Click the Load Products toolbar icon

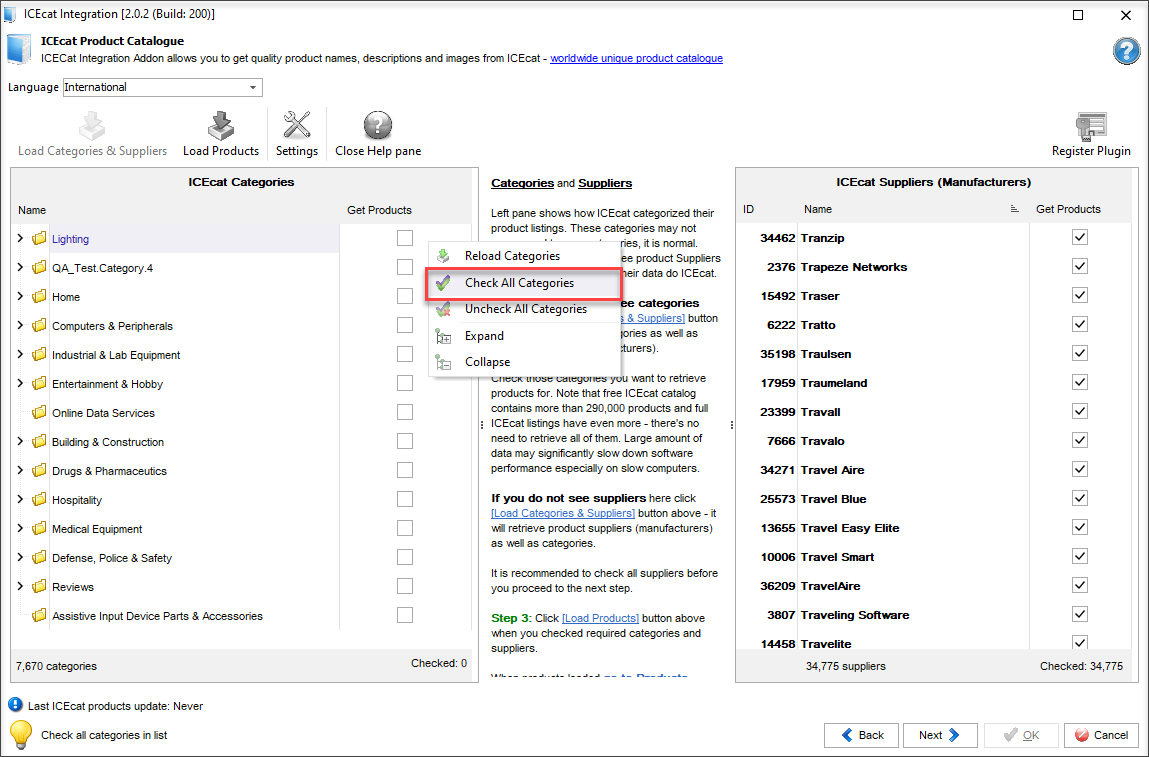[221, 125]
